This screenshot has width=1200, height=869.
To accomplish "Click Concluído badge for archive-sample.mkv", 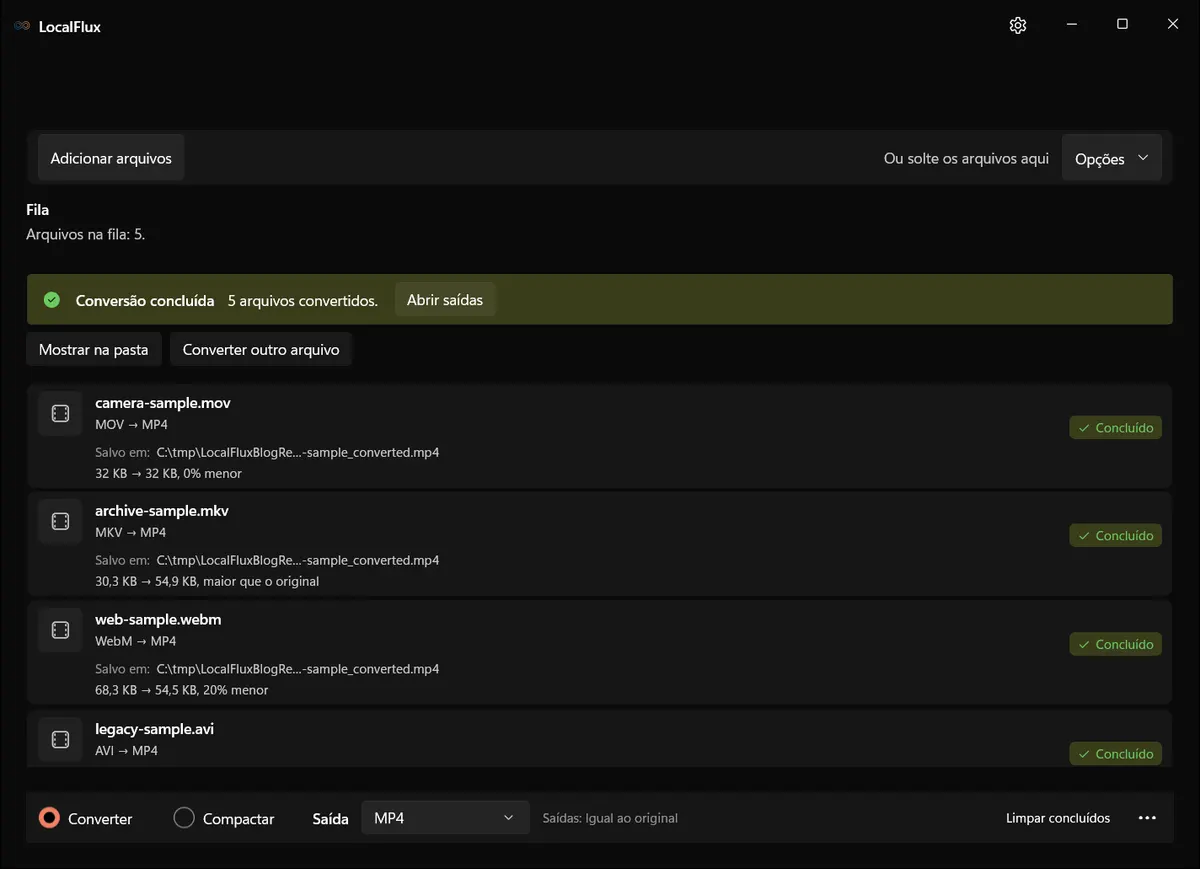I will coord(1116,535).
